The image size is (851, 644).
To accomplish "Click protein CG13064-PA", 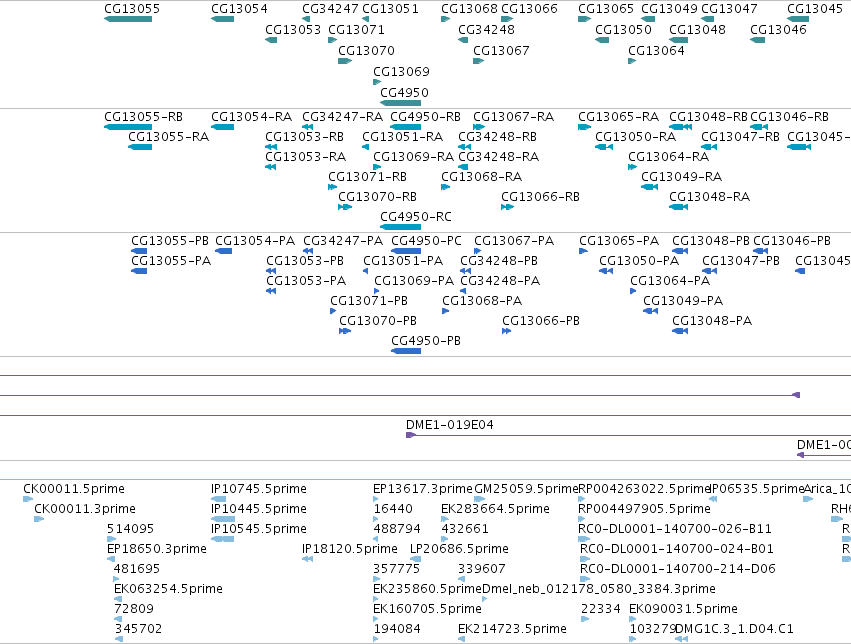I will [670, 281].
